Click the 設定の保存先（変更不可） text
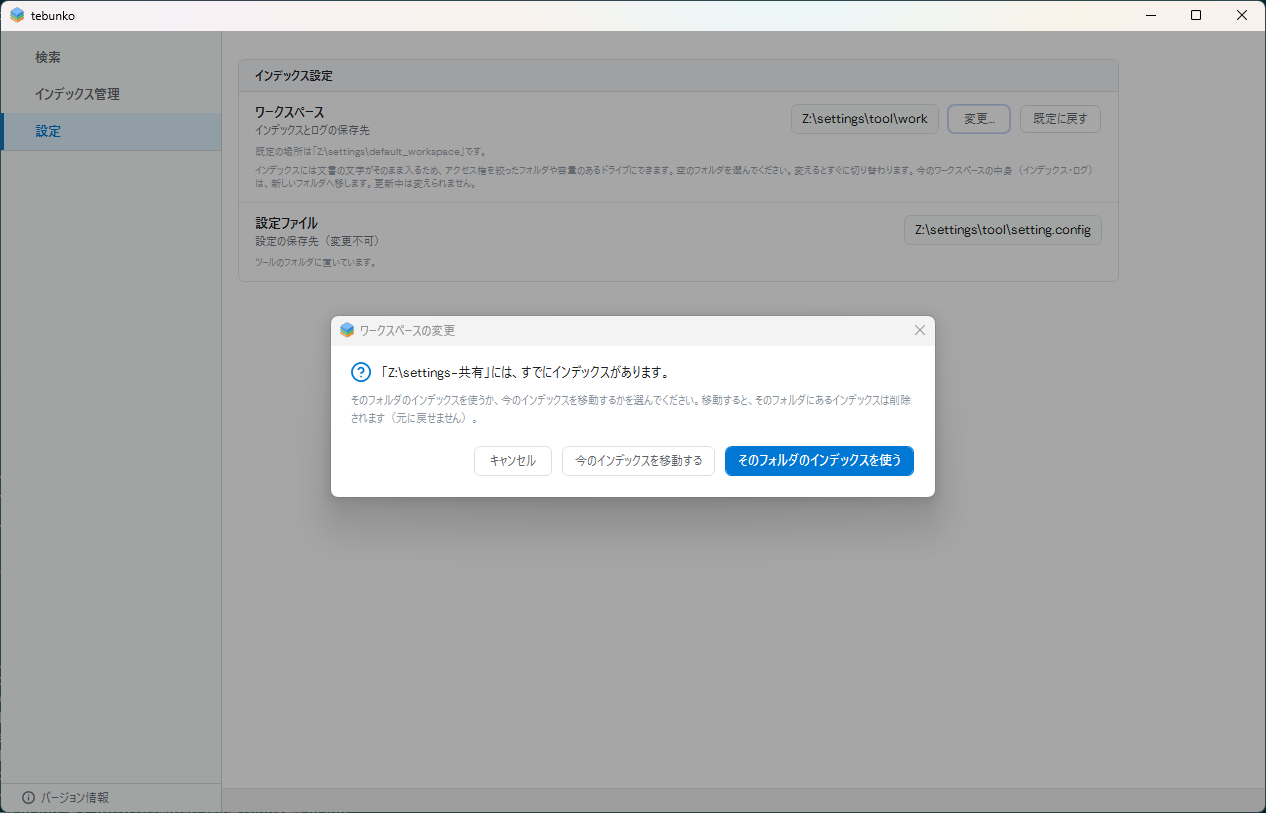The image size is (1266, 813). (x=318, y=241)
